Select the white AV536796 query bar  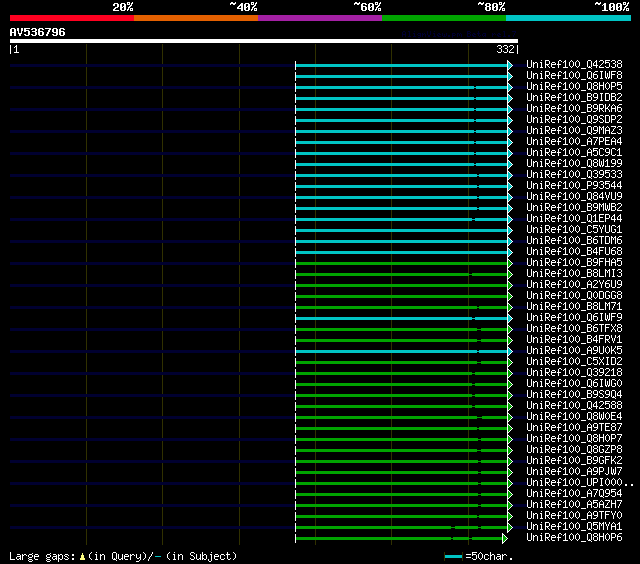click(263, 41)
